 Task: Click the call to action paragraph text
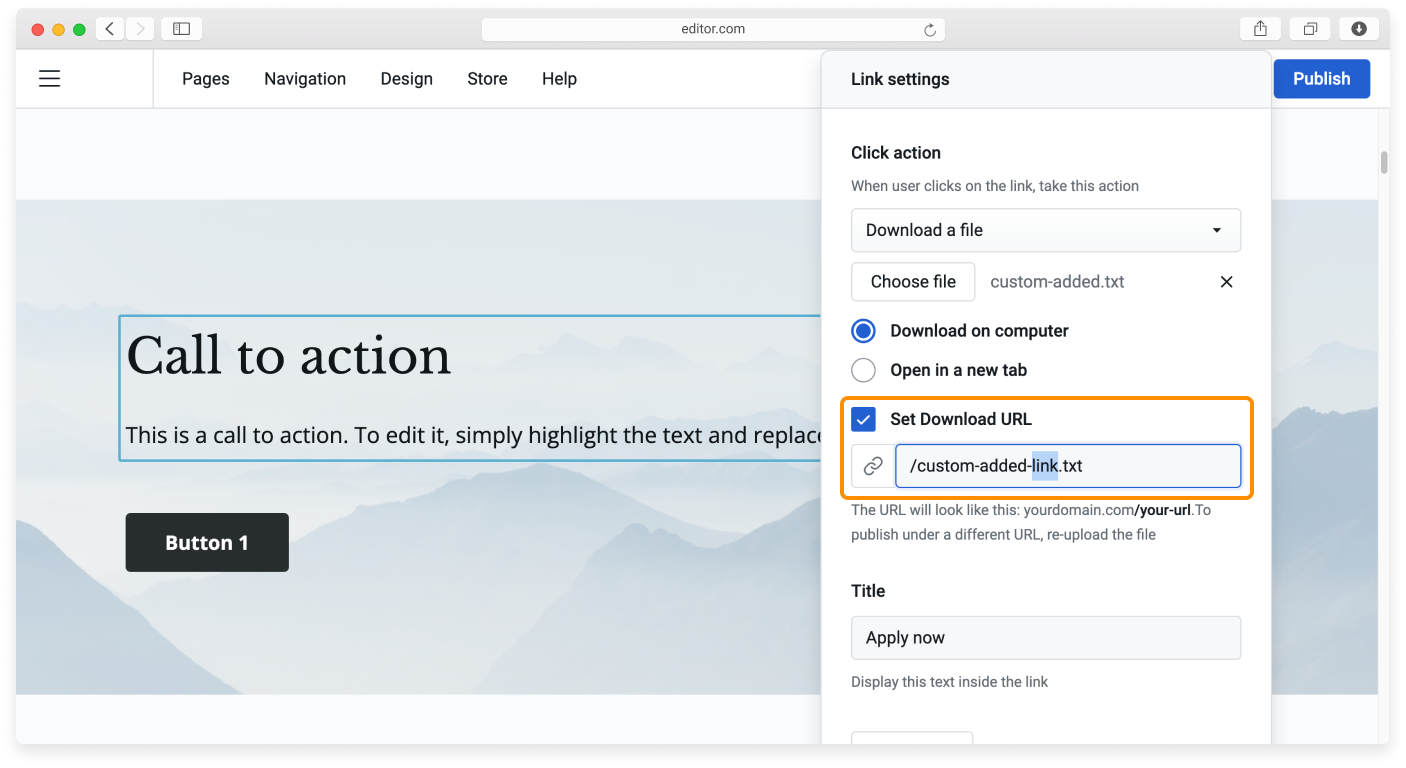point(473,435)
